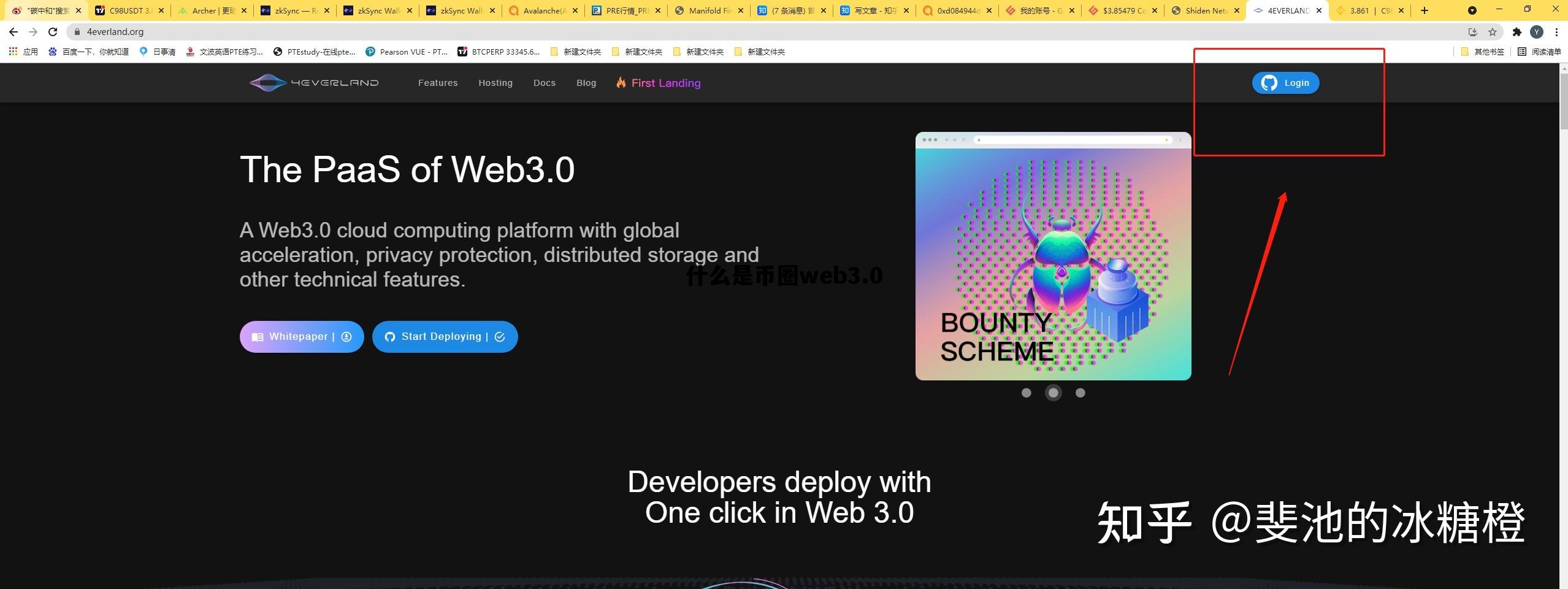Image resolution: width=1568 pixels, height=589 pixels.
Task: Select the third carousel dot
Action: [1080, 393]
